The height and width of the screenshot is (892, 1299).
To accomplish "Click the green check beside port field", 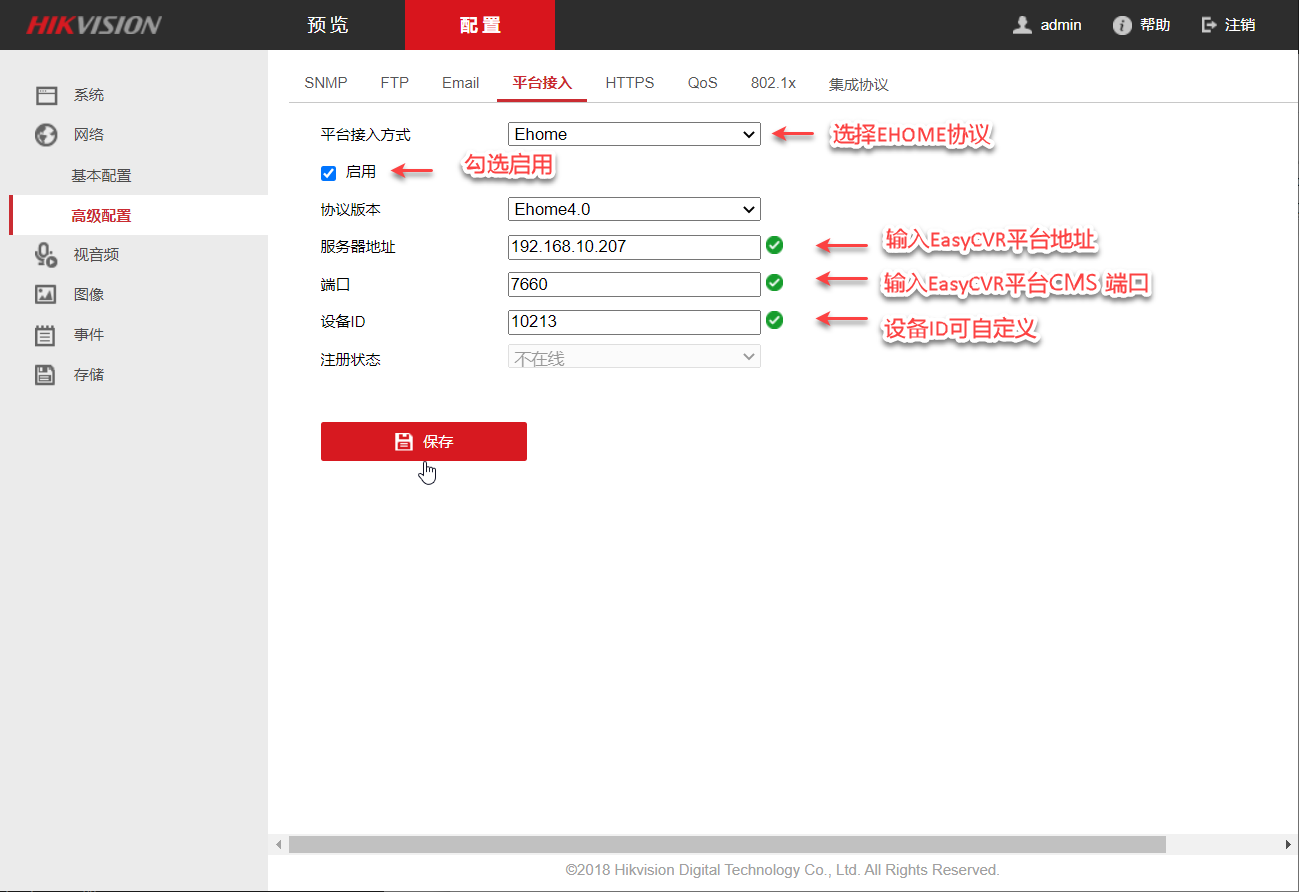I will coord(774,283).
